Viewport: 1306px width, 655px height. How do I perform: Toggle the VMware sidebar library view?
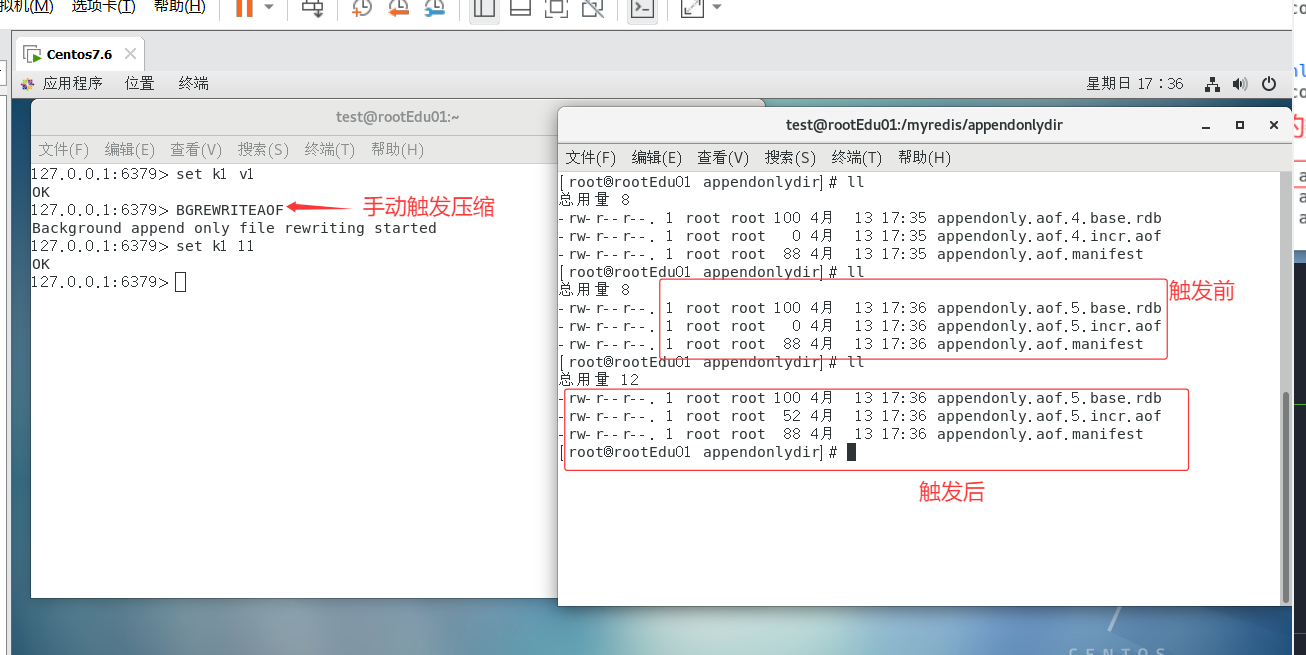[484, 8]
